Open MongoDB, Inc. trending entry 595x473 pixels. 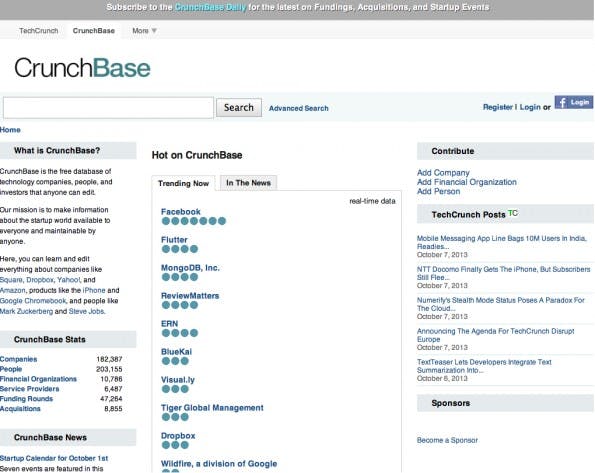click(x=190, y=268)
